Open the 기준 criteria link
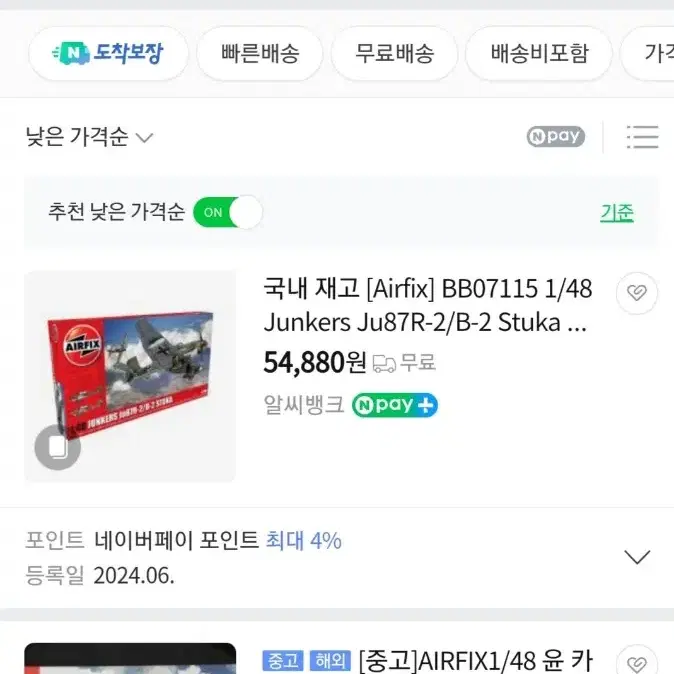The height and width of the screenshot is (674, 674). (617, 212)
